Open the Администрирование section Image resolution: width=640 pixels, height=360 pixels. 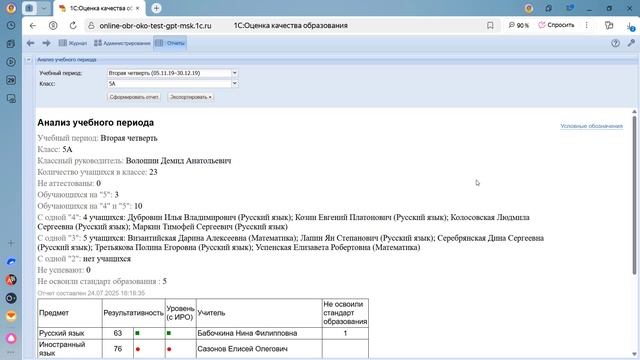coord(122,43)
